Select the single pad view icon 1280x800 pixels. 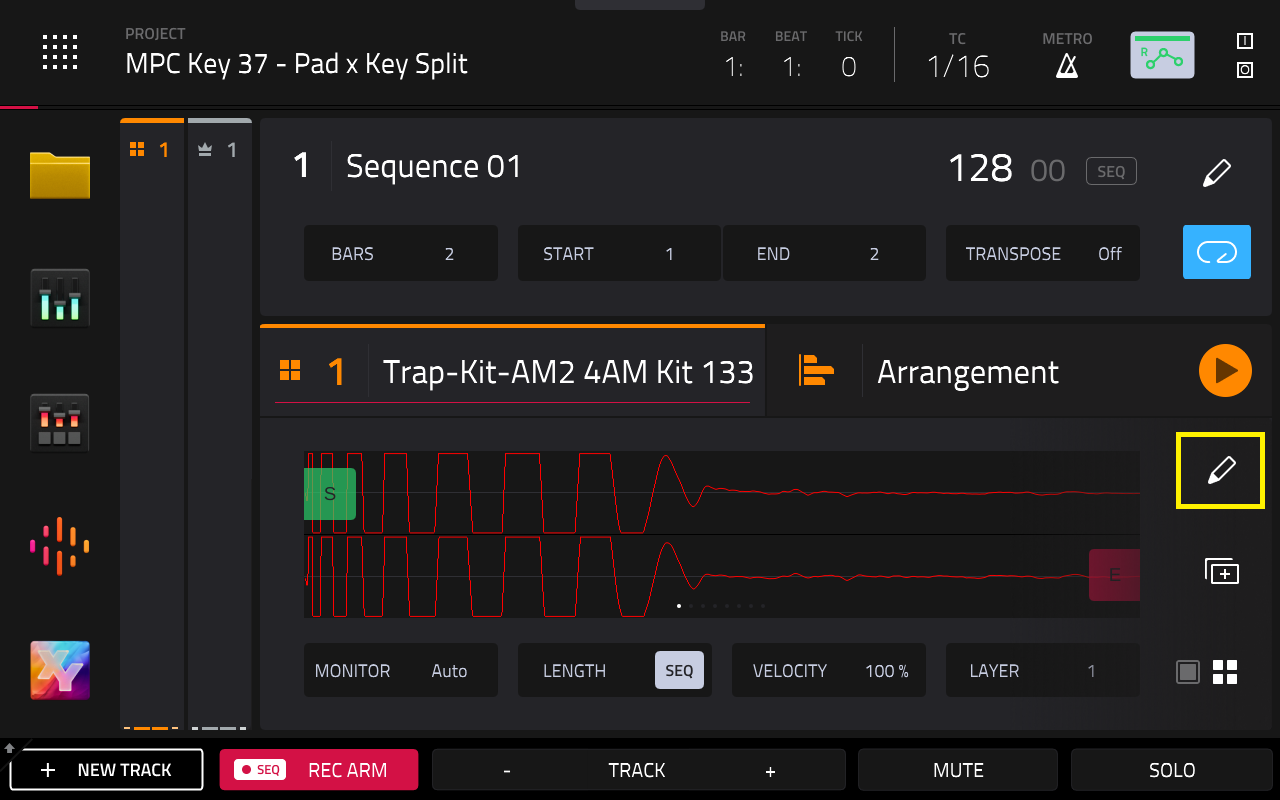point(1187,671)
